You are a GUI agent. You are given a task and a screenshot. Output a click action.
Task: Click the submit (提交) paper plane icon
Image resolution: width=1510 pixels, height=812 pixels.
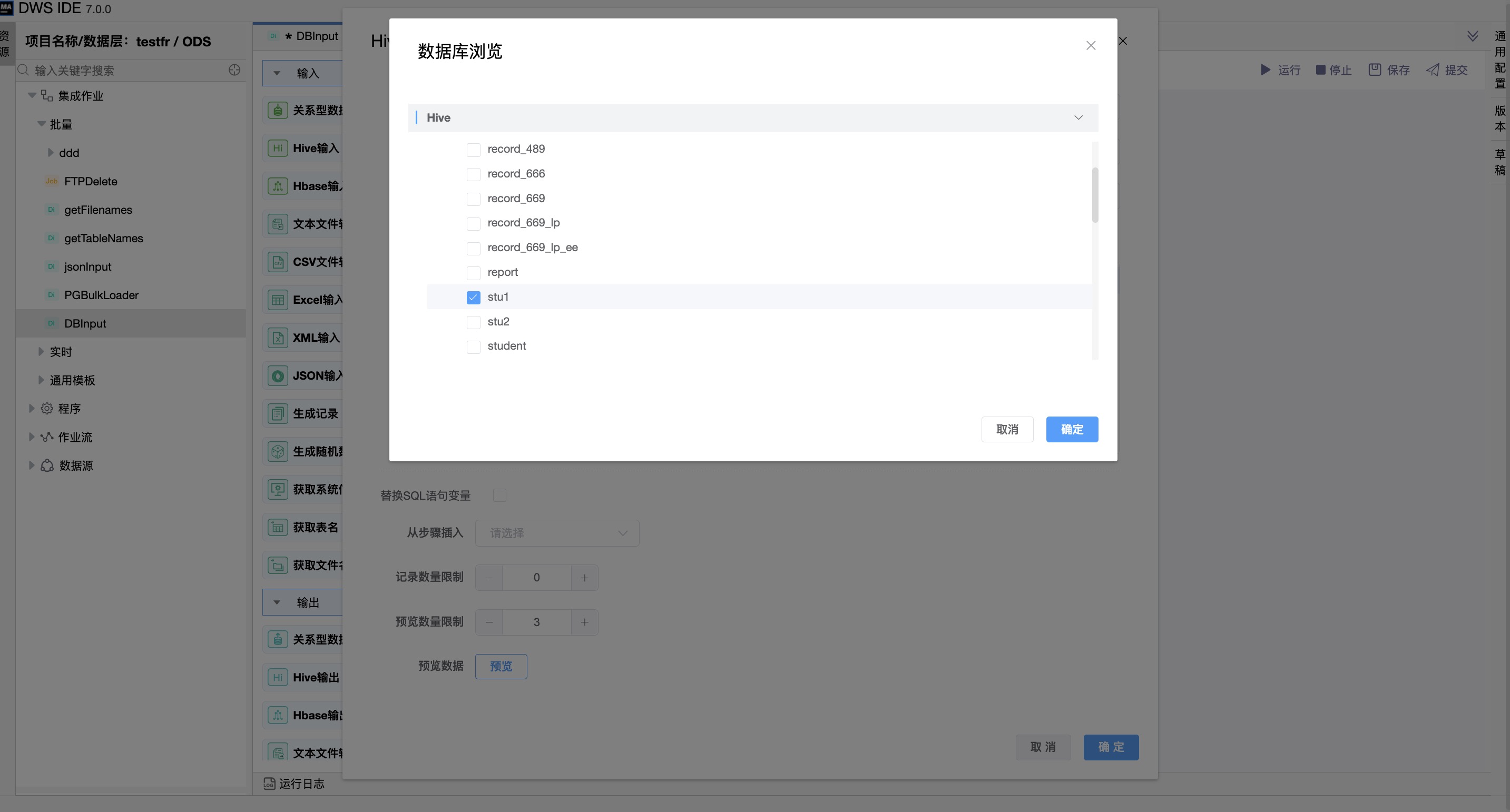pyautogui.click(x=1432, y=70)
